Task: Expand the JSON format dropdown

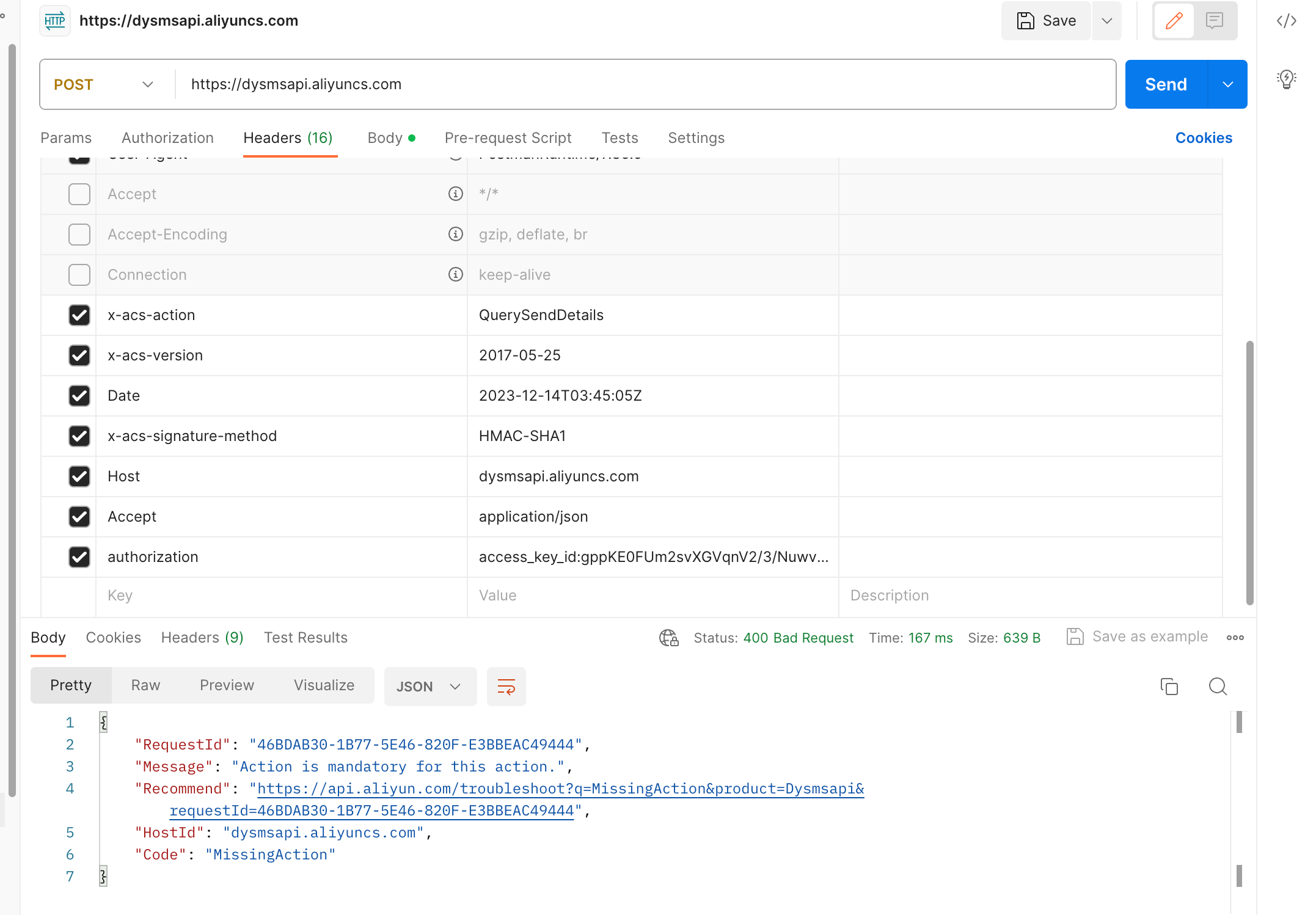Action: [430, 687]
